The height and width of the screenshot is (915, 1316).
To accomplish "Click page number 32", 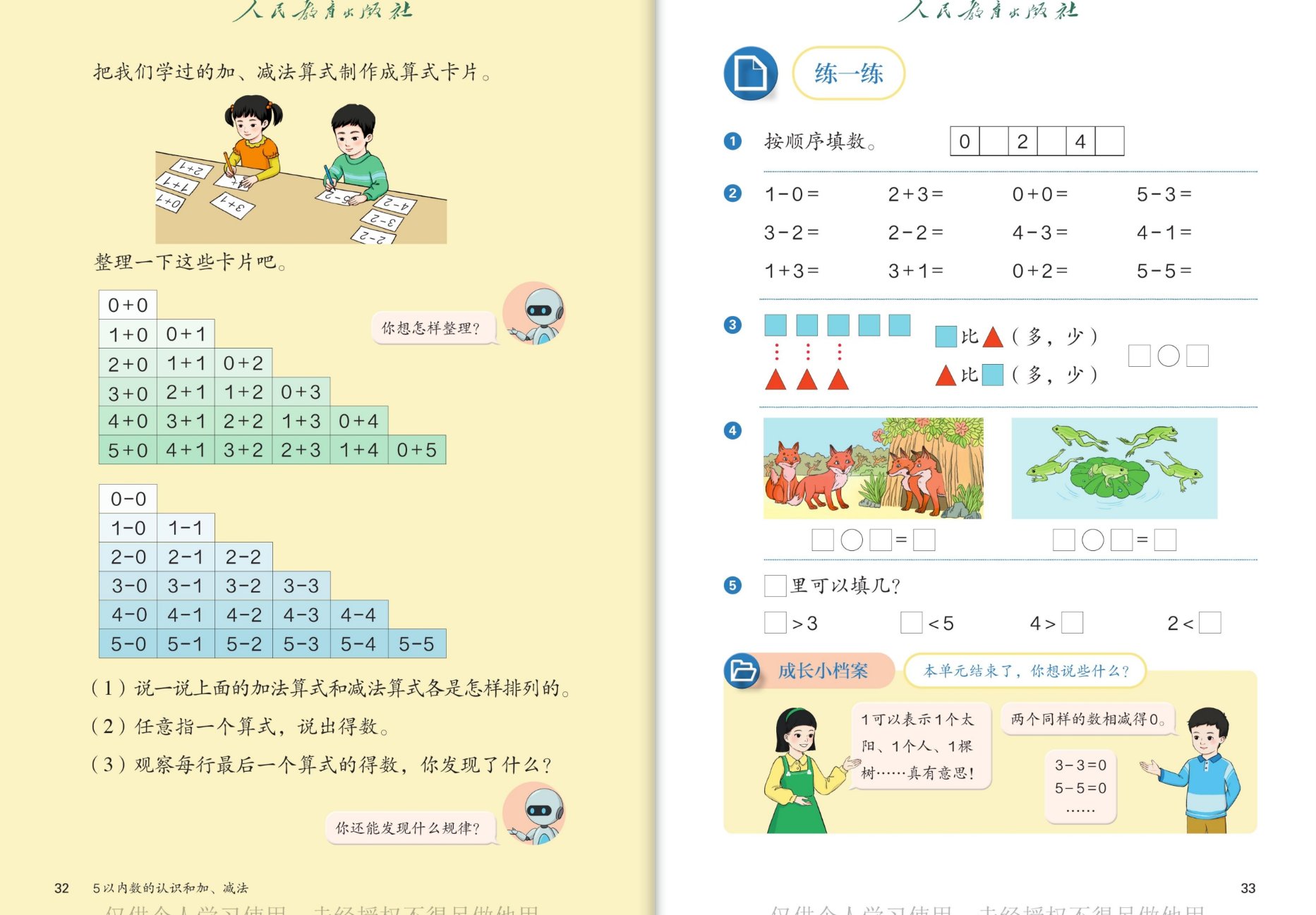I will point(62,888).
